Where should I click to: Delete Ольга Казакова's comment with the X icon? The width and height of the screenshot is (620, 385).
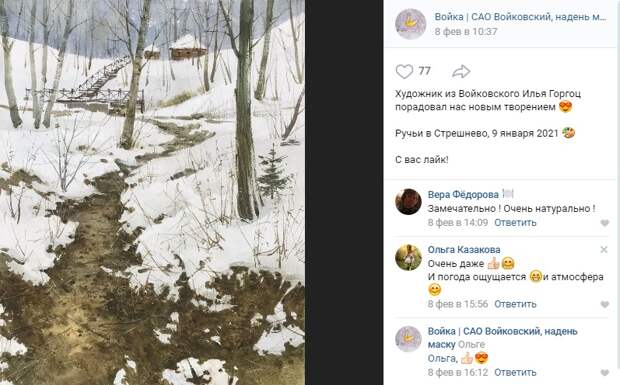[x=604, y=249]
